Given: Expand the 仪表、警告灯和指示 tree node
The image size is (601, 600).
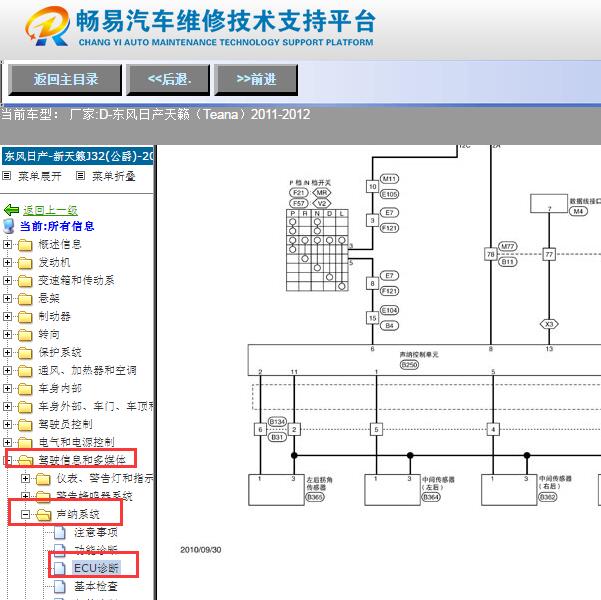Looking at the screenshot, I should pyautogui.click(x=25, y=478).
